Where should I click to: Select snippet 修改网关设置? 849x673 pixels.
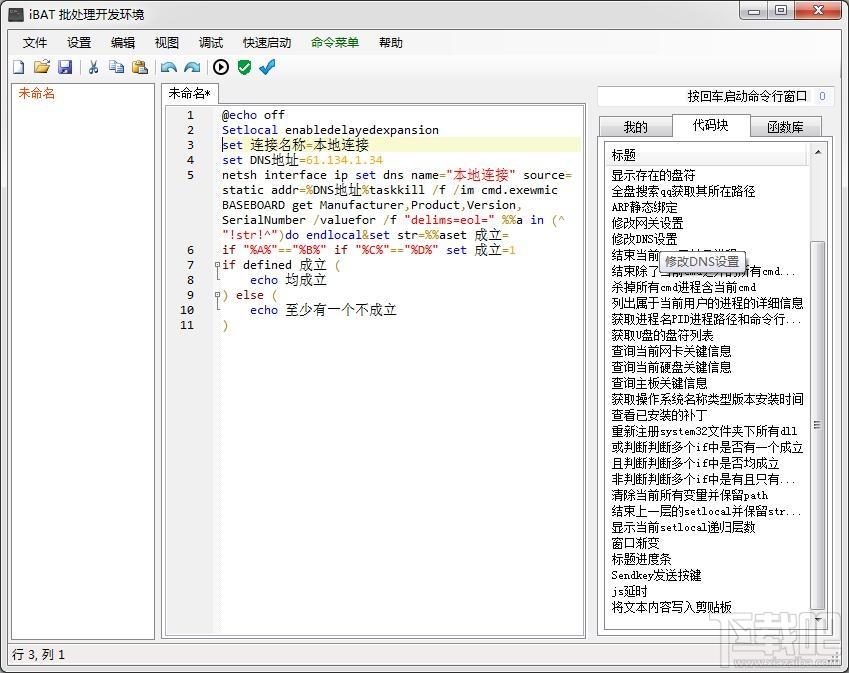click(647, 223)
